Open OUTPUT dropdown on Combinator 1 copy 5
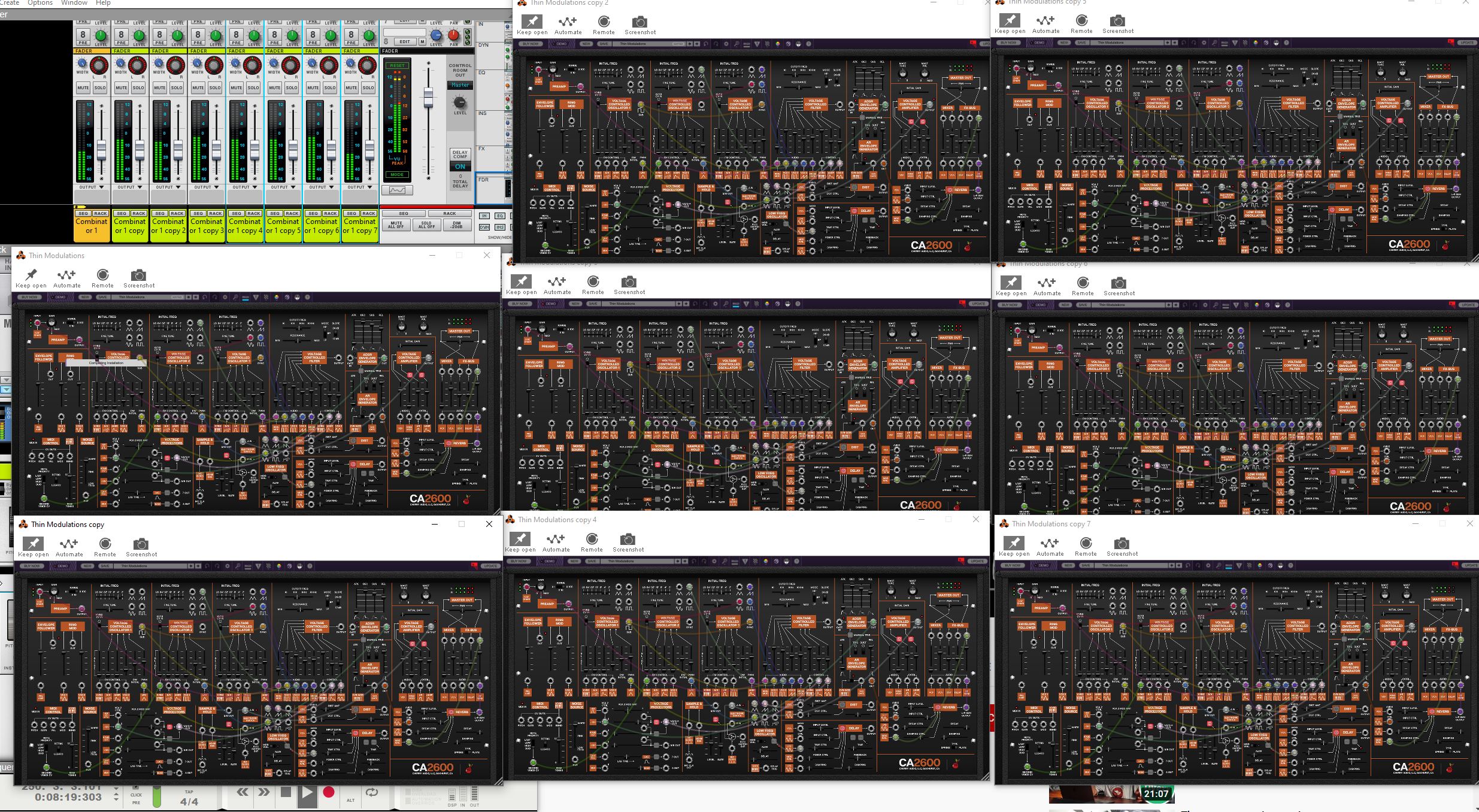The width and height of the screenshot is (1479, 812). tap(283, 187)
